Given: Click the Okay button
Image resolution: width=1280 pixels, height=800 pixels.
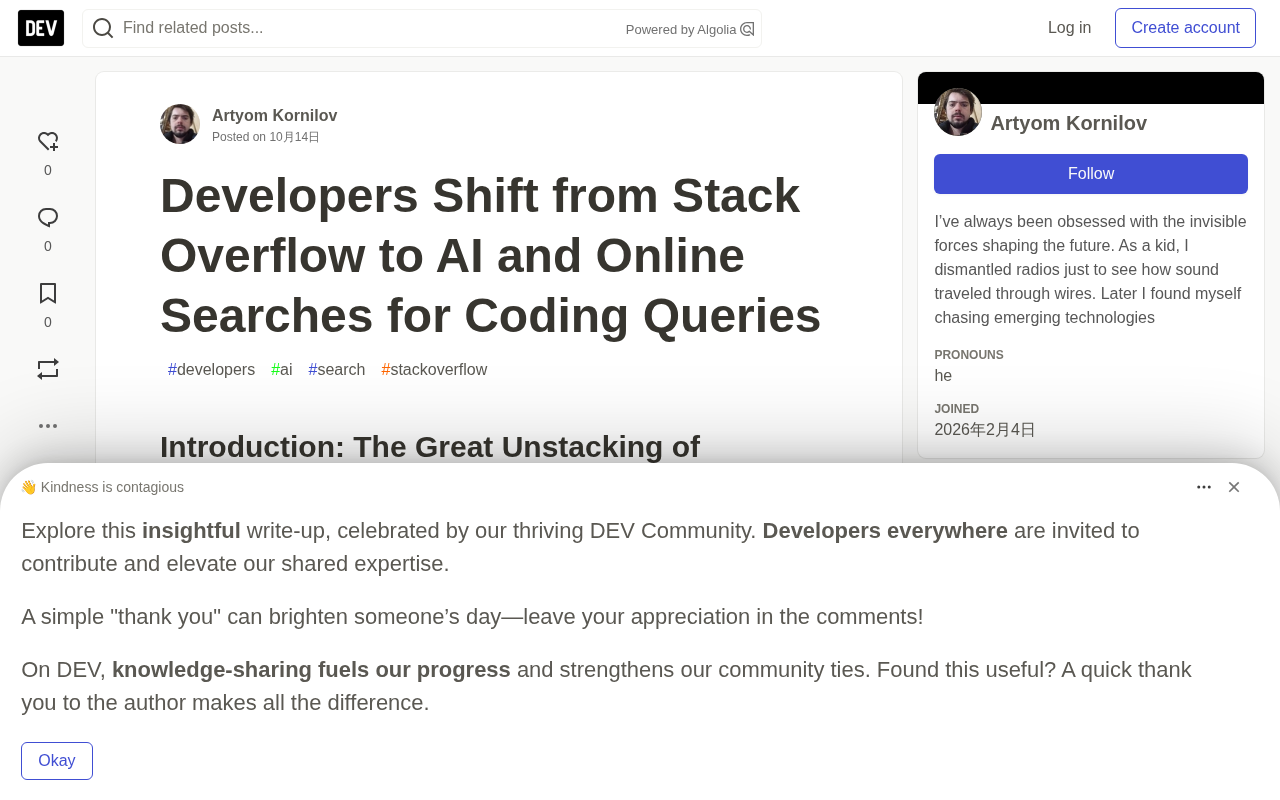Looking at the screenshot, I should (57, 761).
